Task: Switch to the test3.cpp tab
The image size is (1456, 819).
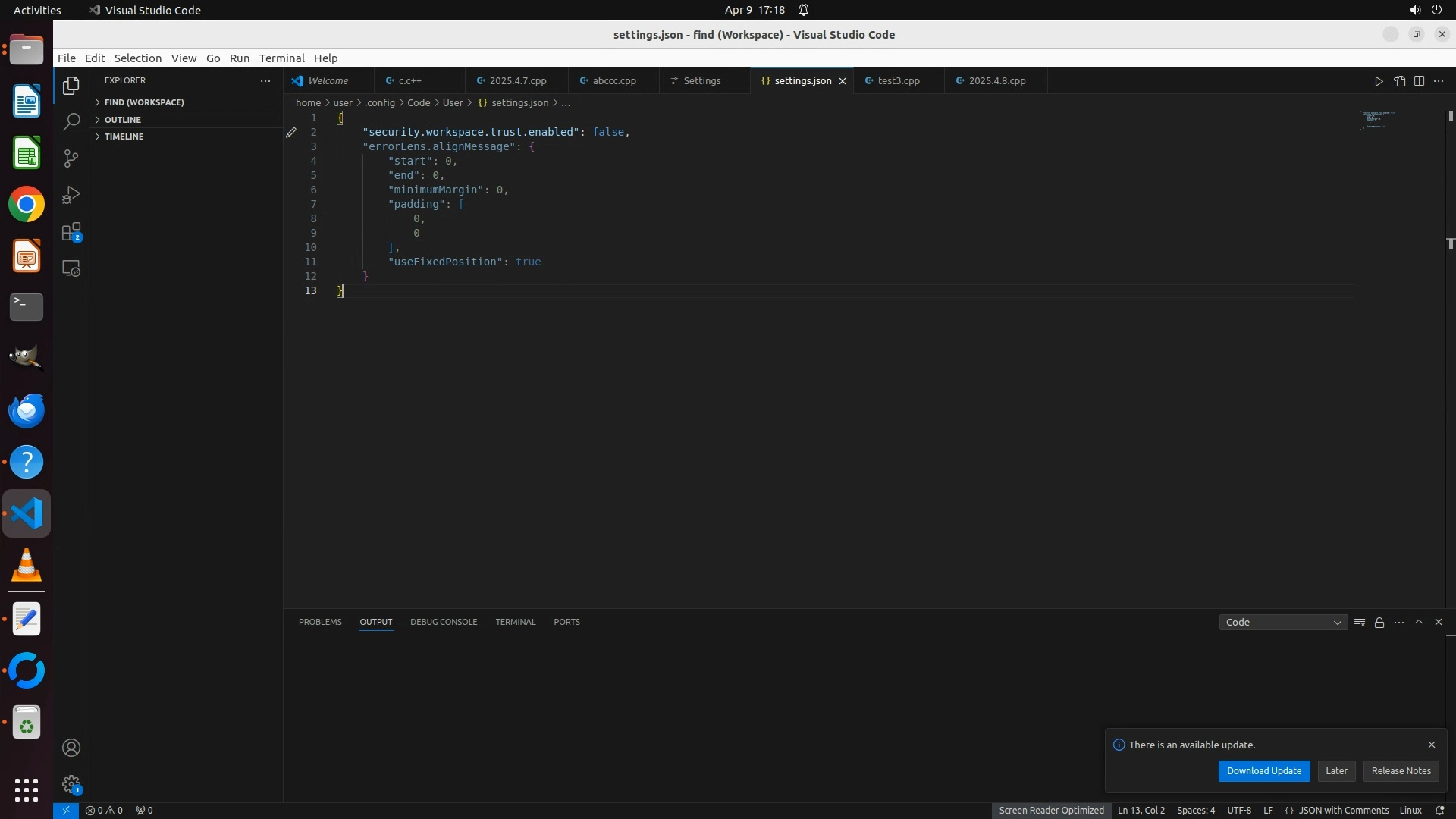Action: point(899,81)
